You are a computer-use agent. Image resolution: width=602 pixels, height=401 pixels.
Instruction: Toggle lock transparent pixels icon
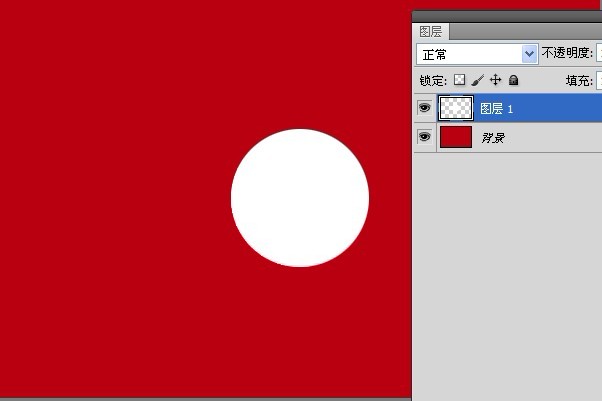click(x=460, y=80)
